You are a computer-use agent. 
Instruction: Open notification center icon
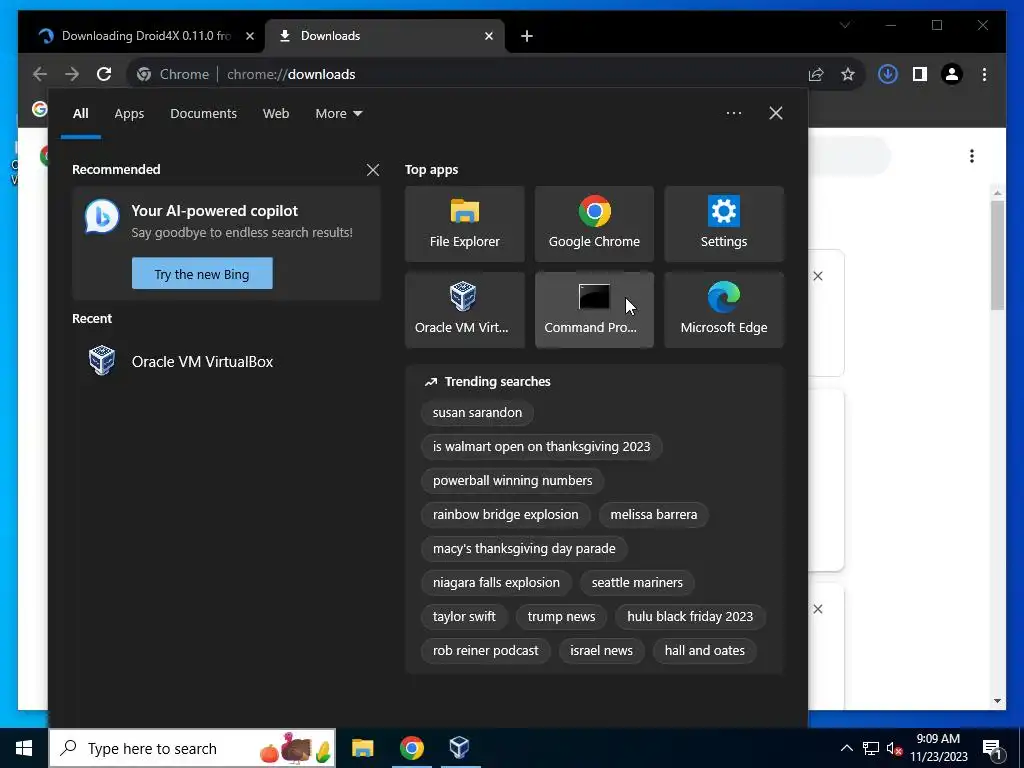992,749
